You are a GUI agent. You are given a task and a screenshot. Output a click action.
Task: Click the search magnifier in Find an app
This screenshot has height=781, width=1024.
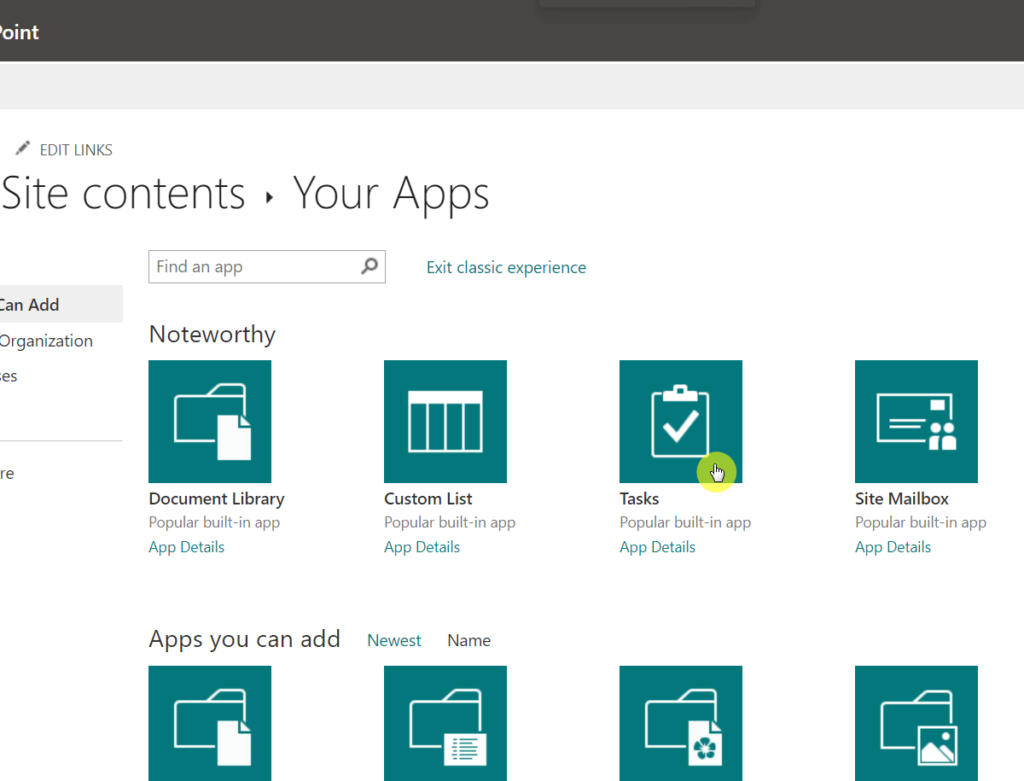pyautogui.click(x=370, y=266)
